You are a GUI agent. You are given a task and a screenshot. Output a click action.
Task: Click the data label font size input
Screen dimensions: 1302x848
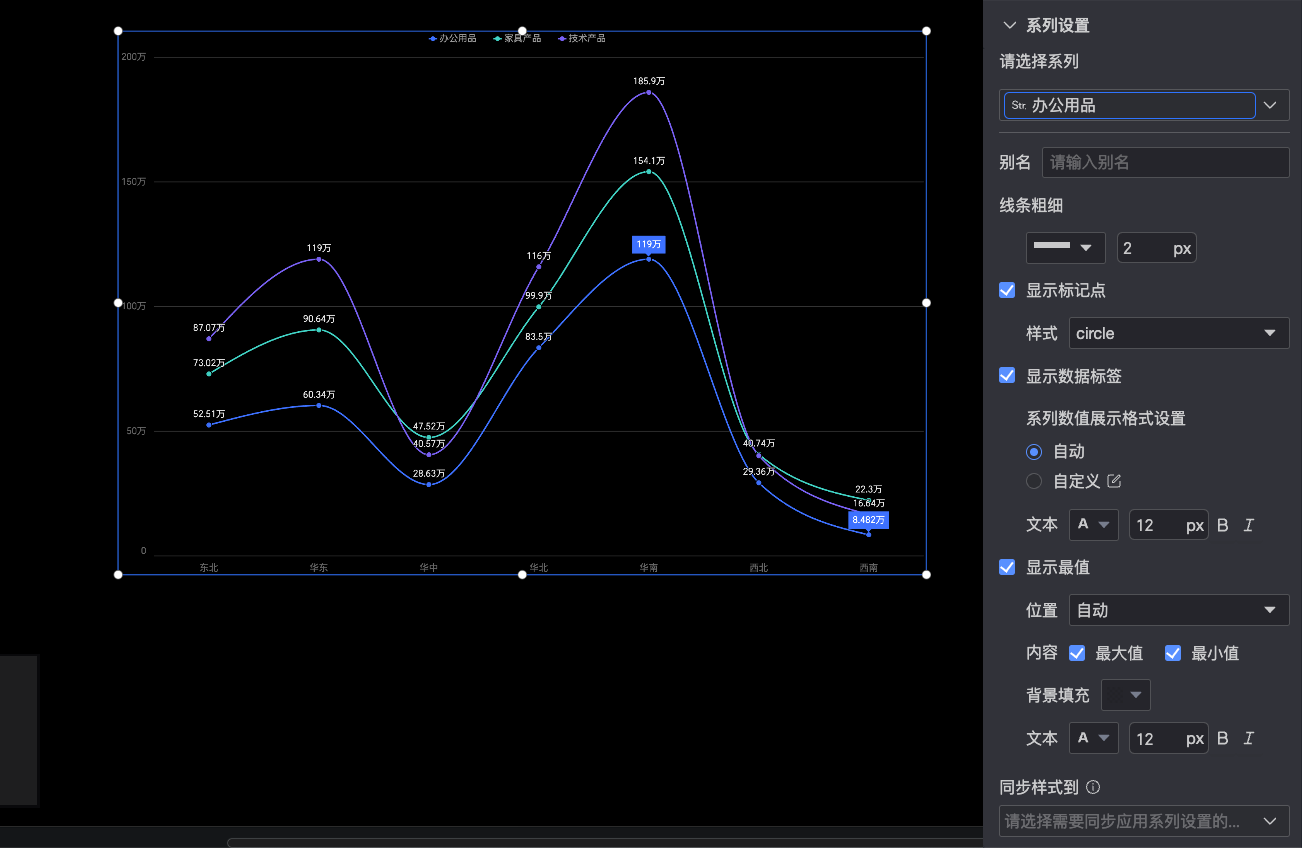(1168, 525)
